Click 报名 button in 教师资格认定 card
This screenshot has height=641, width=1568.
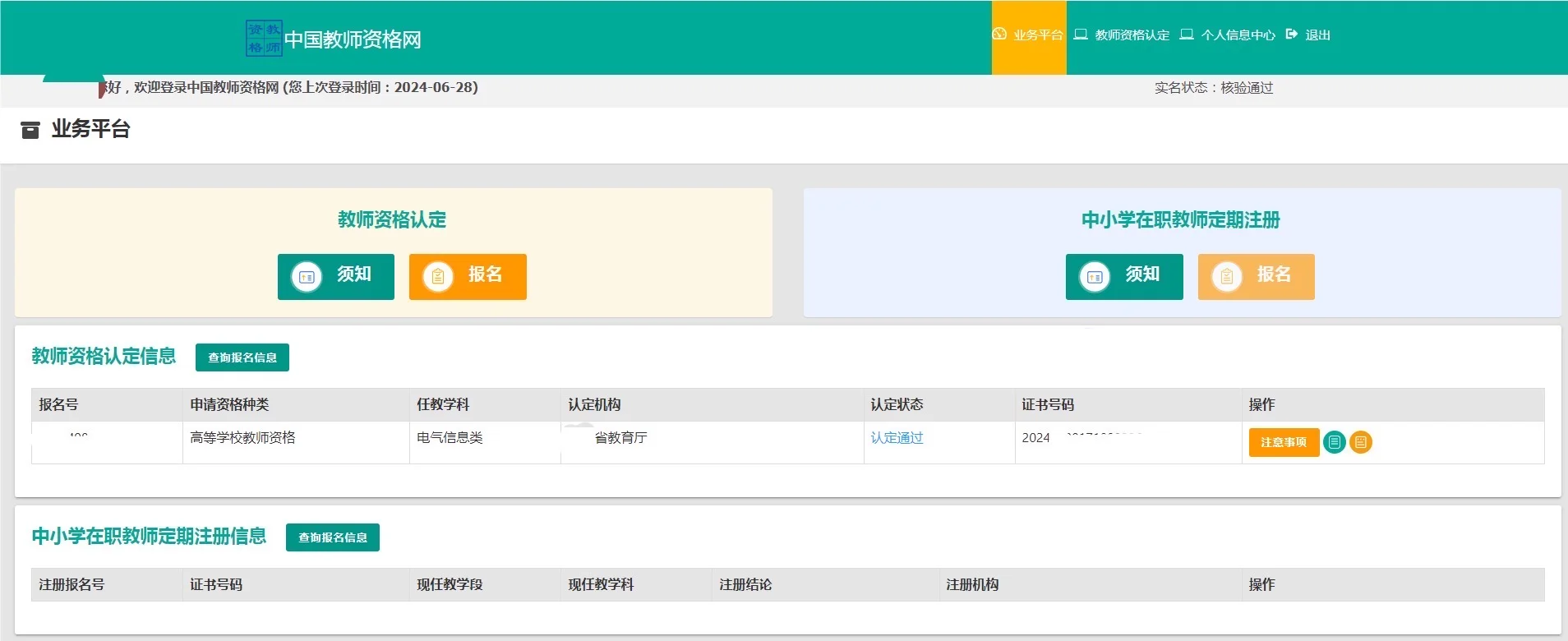click(x=468, y=277)
